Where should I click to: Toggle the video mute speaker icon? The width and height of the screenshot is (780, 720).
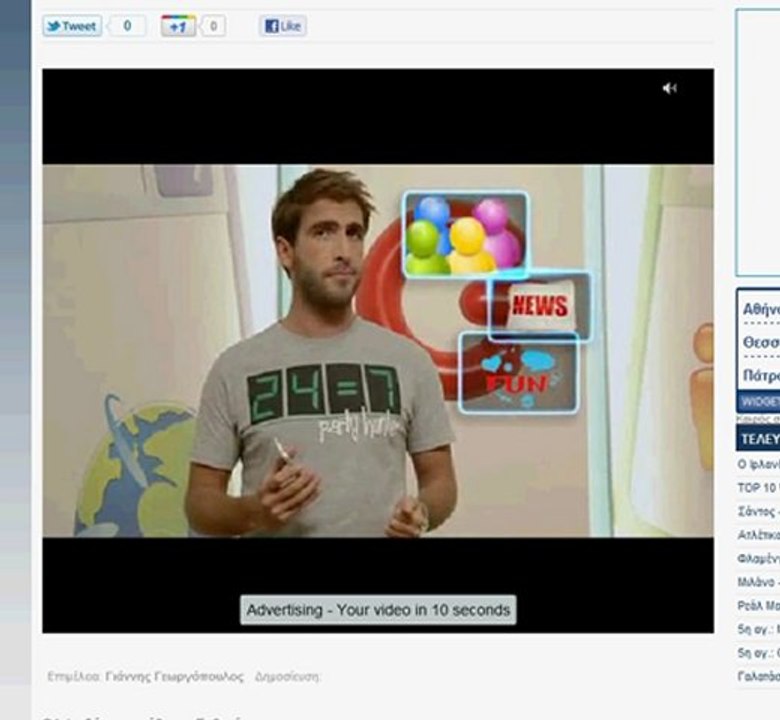670,88
